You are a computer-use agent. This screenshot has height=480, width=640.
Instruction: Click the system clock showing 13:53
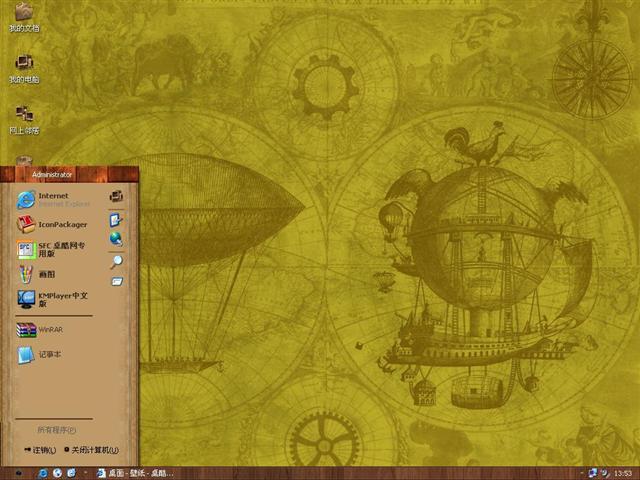[x=622, y=472]
